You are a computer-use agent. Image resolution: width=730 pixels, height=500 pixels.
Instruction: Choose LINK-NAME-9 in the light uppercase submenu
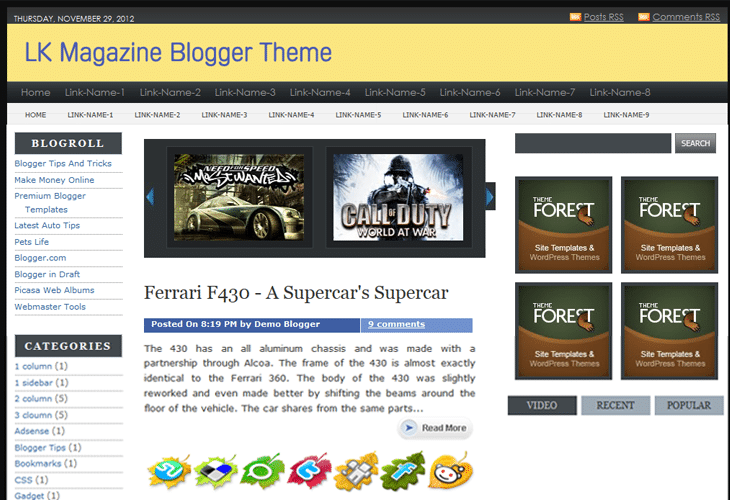coord(626,115)
